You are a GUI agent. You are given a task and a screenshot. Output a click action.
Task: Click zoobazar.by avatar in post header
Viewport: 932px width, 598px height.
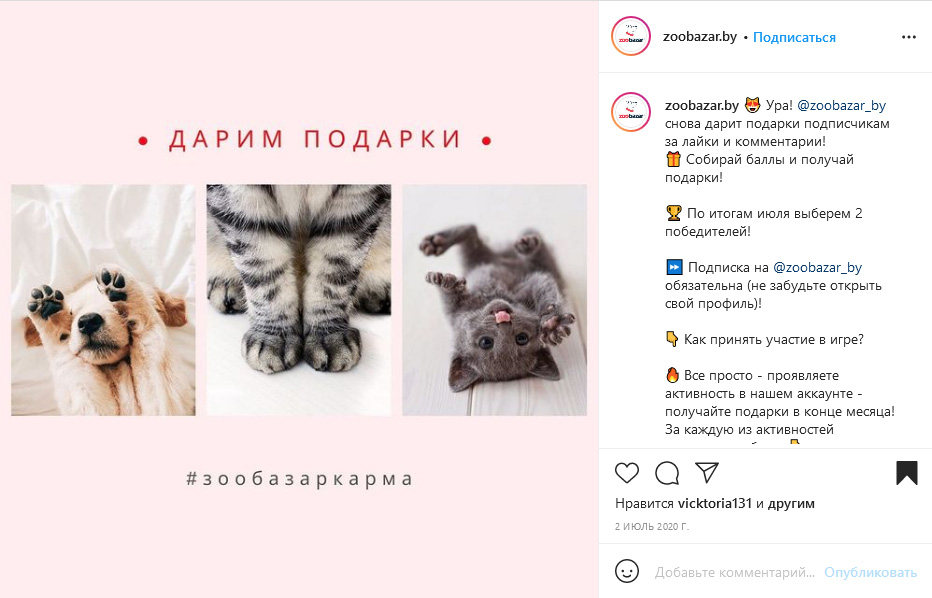[x=631, y=36]
